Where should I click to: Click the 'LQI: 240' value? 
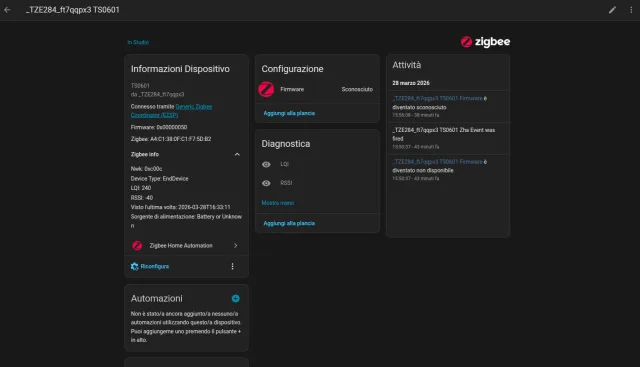point(141,188)
